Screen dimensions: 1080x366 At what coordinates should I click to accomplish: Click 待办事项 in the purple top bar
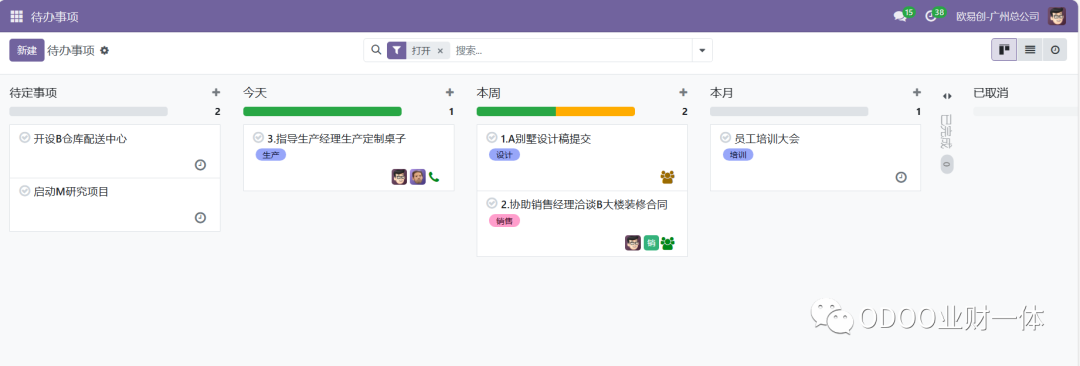(x=54, y=17)
